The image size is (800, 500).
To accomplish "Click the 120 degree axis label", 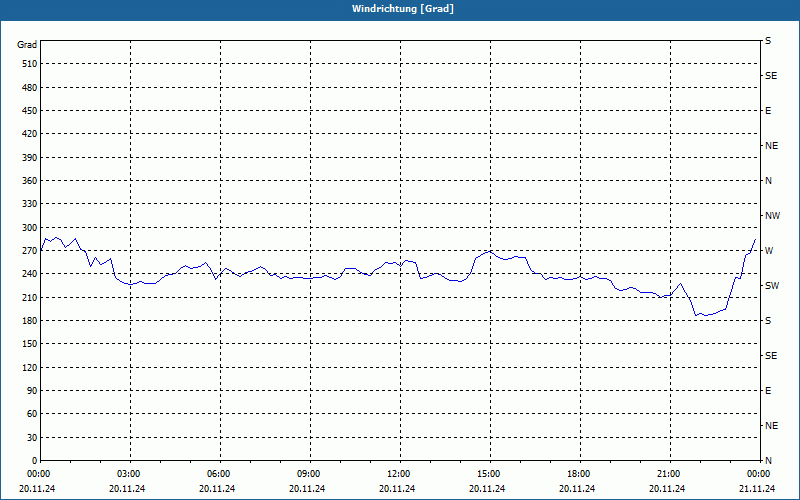I will 30,367.
